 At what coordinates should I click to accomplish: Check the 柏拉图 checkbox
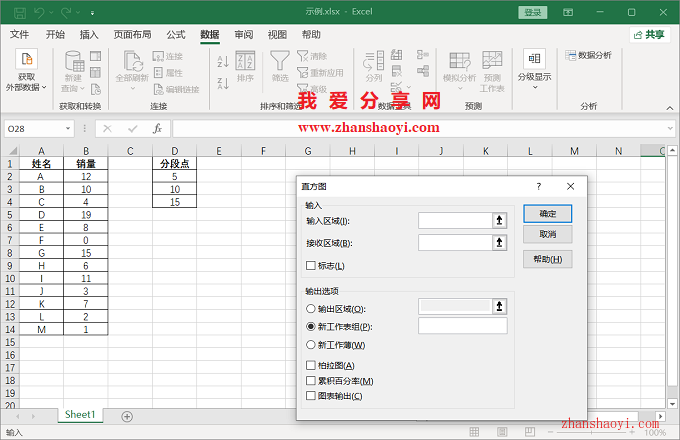click(311, 365)
